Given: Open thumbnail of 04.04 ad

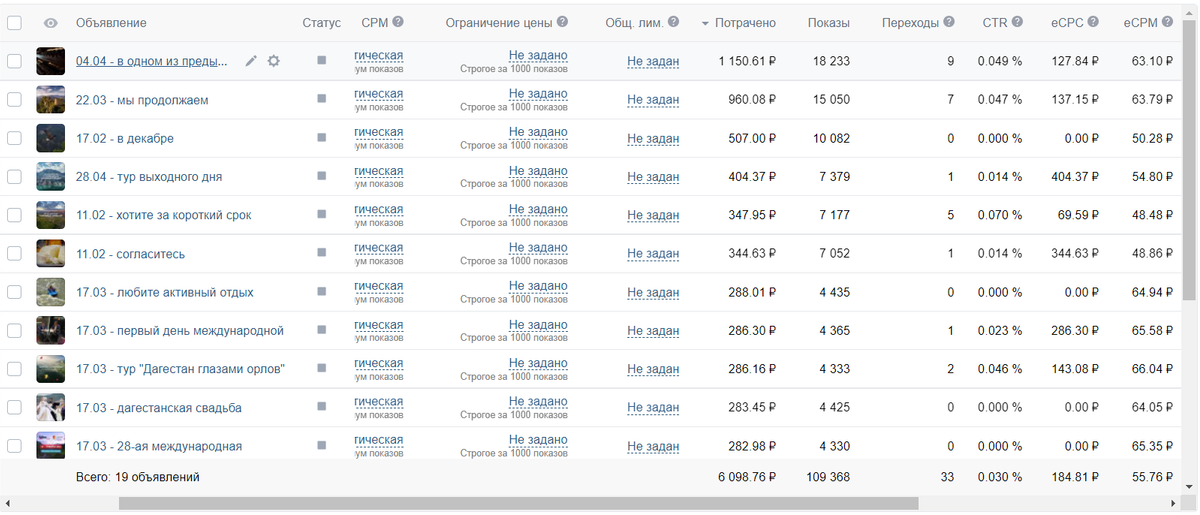Looking at the screenshot, I should coord(51,61).
